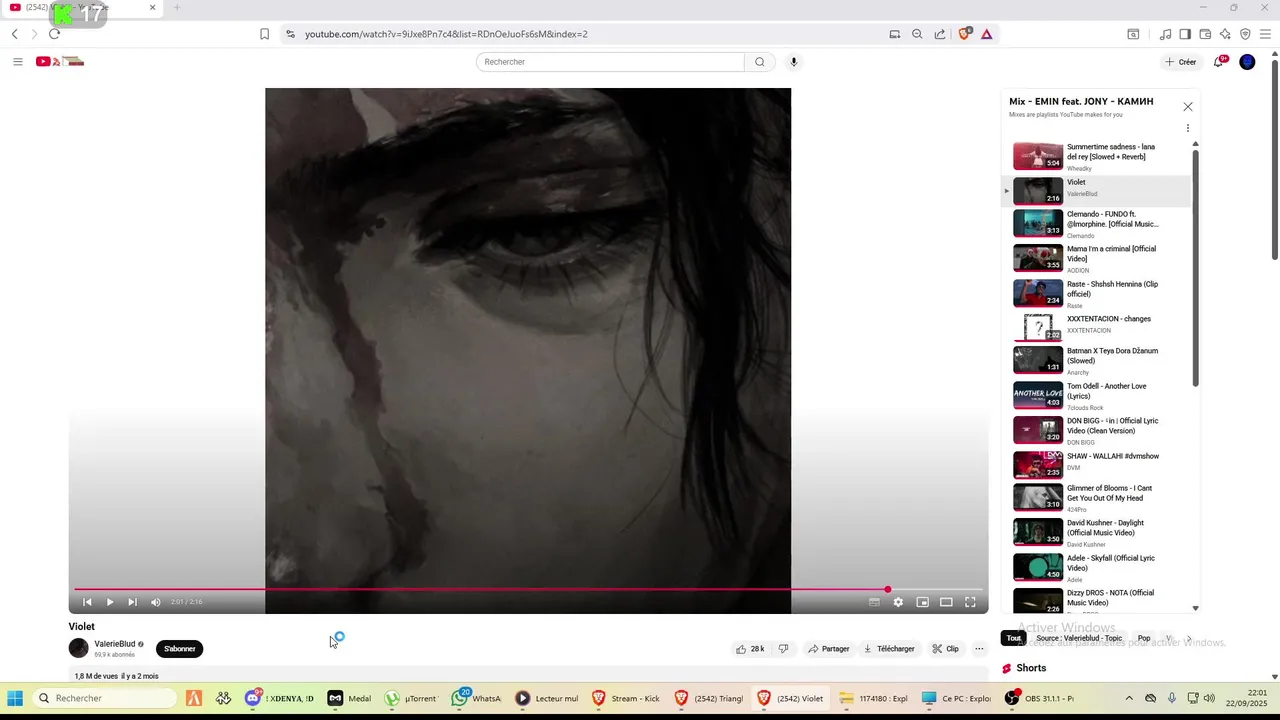1280x720 pixels.
Task: Share this page from address bar
Action: [940, 34]
